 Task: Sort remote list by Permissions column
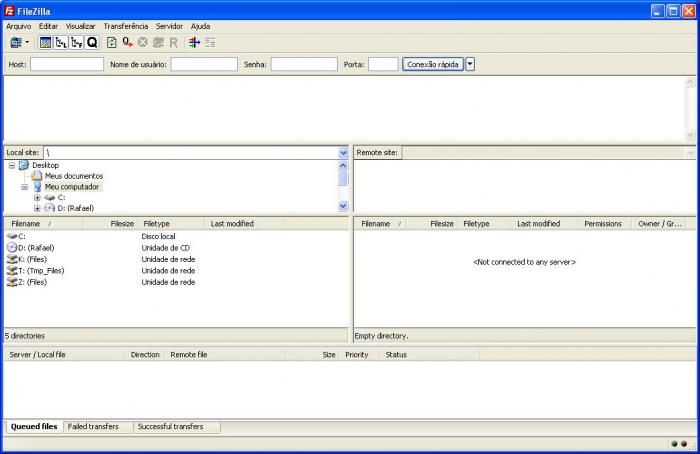604,224
